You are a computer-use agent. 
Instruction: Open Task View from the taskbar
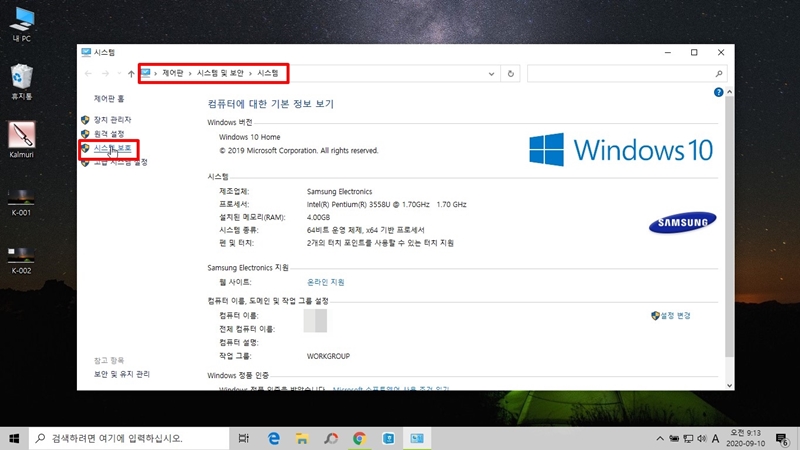point(243,438)
